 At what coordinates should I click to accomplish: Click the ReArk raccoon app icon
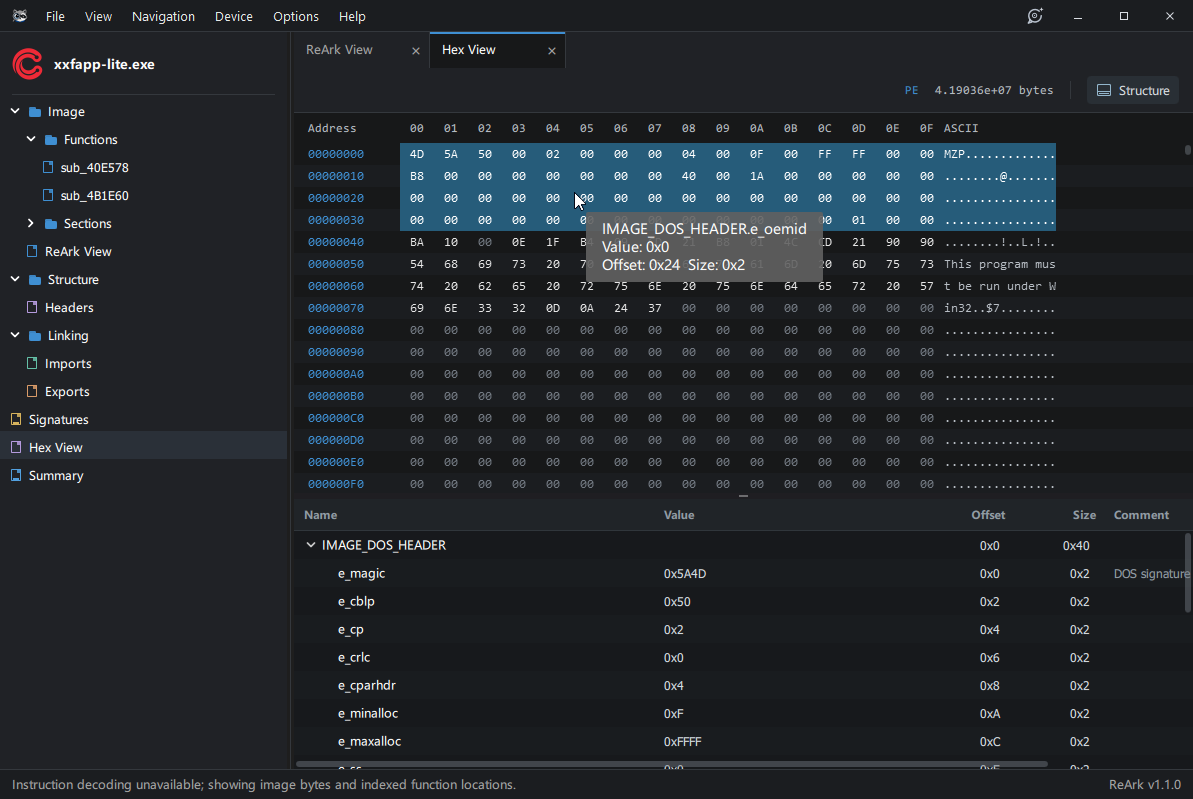point(20,16)
